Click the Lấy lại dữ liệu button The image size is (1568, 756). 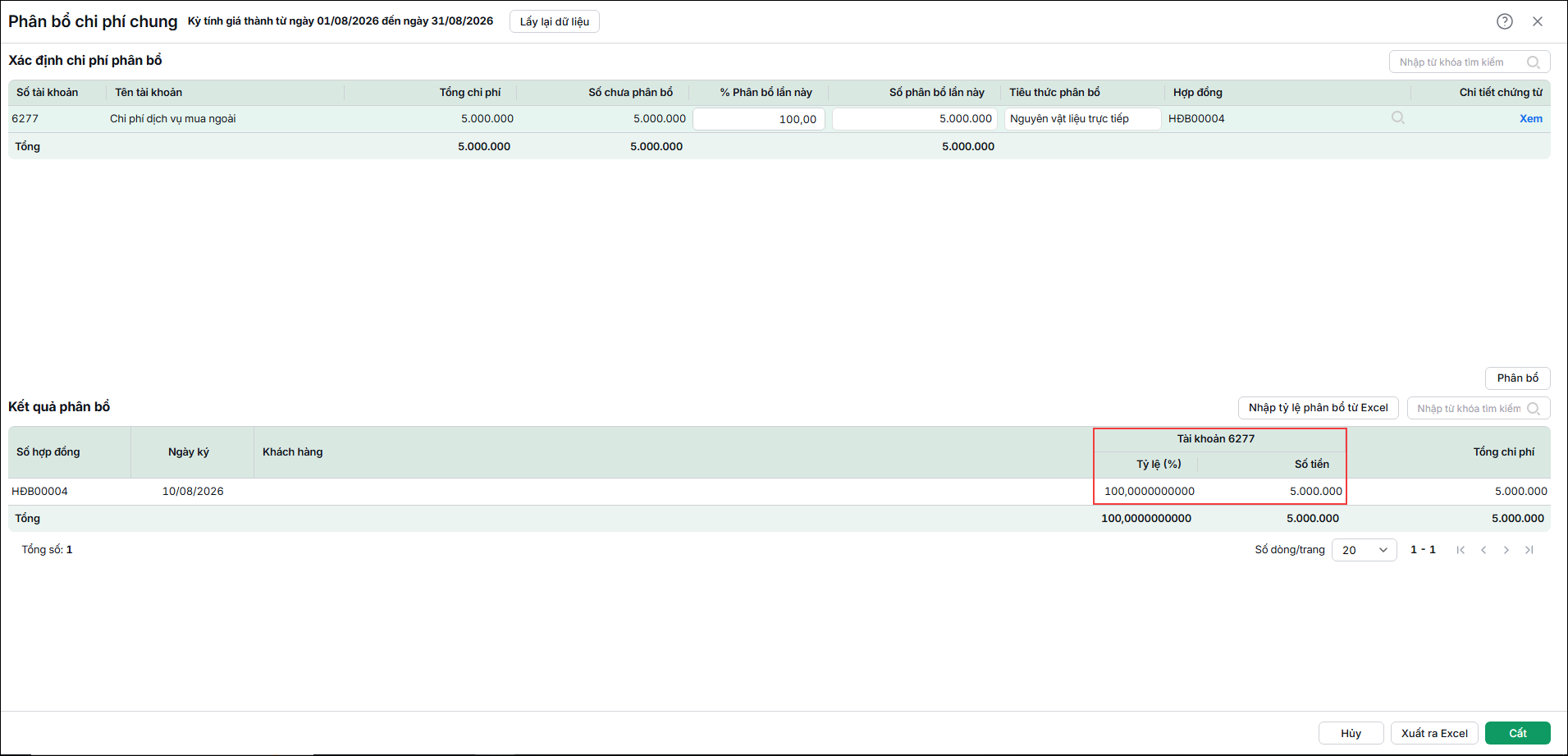pos(555,21)
